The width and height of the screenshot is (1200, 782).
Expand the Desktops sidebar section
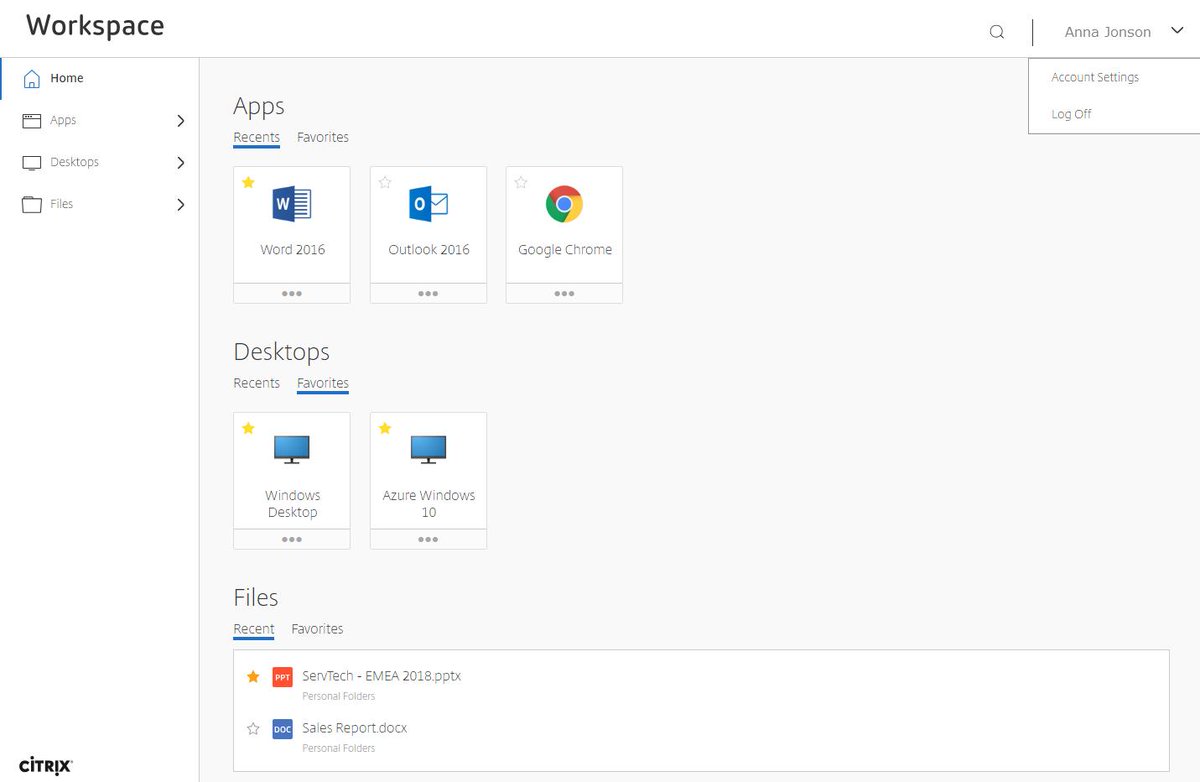pyautogui.click(x=181, y=162)
